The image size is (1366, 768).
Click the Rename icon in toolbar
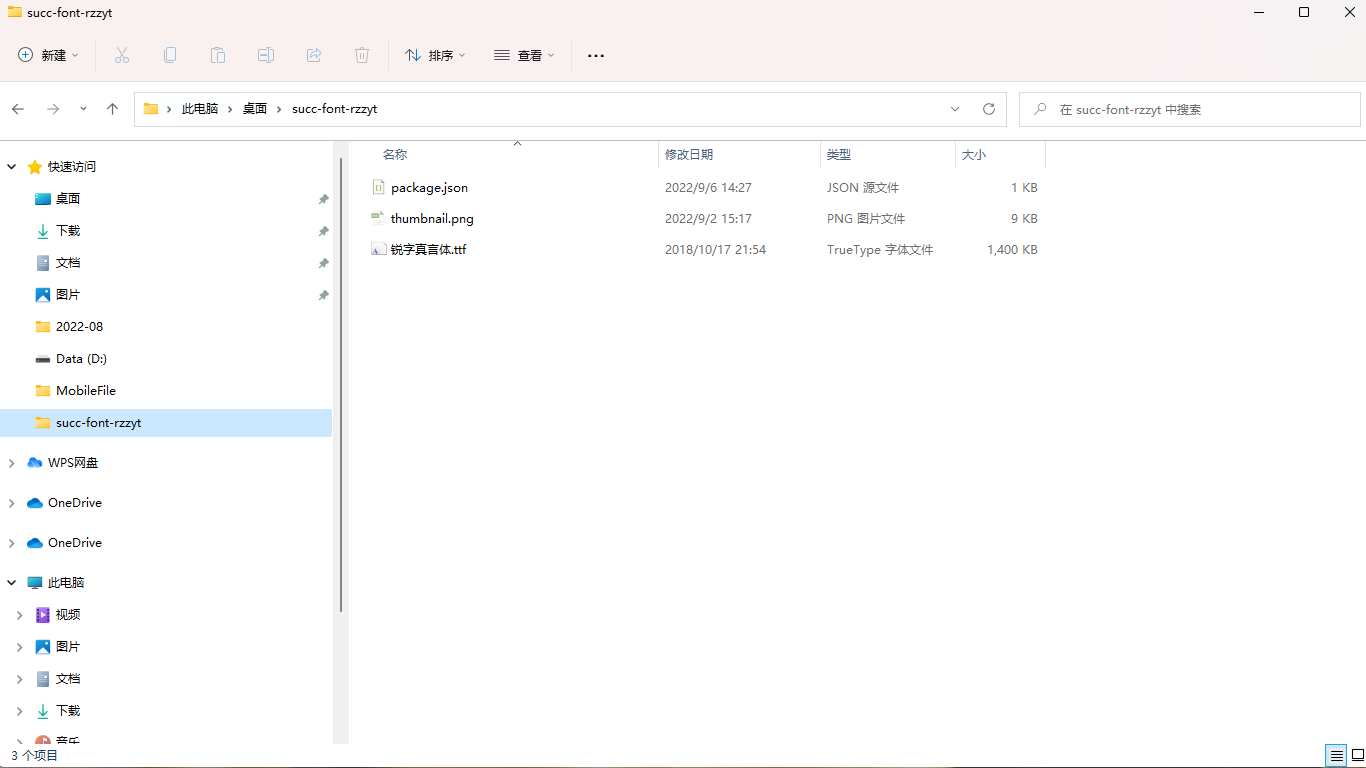266,55
